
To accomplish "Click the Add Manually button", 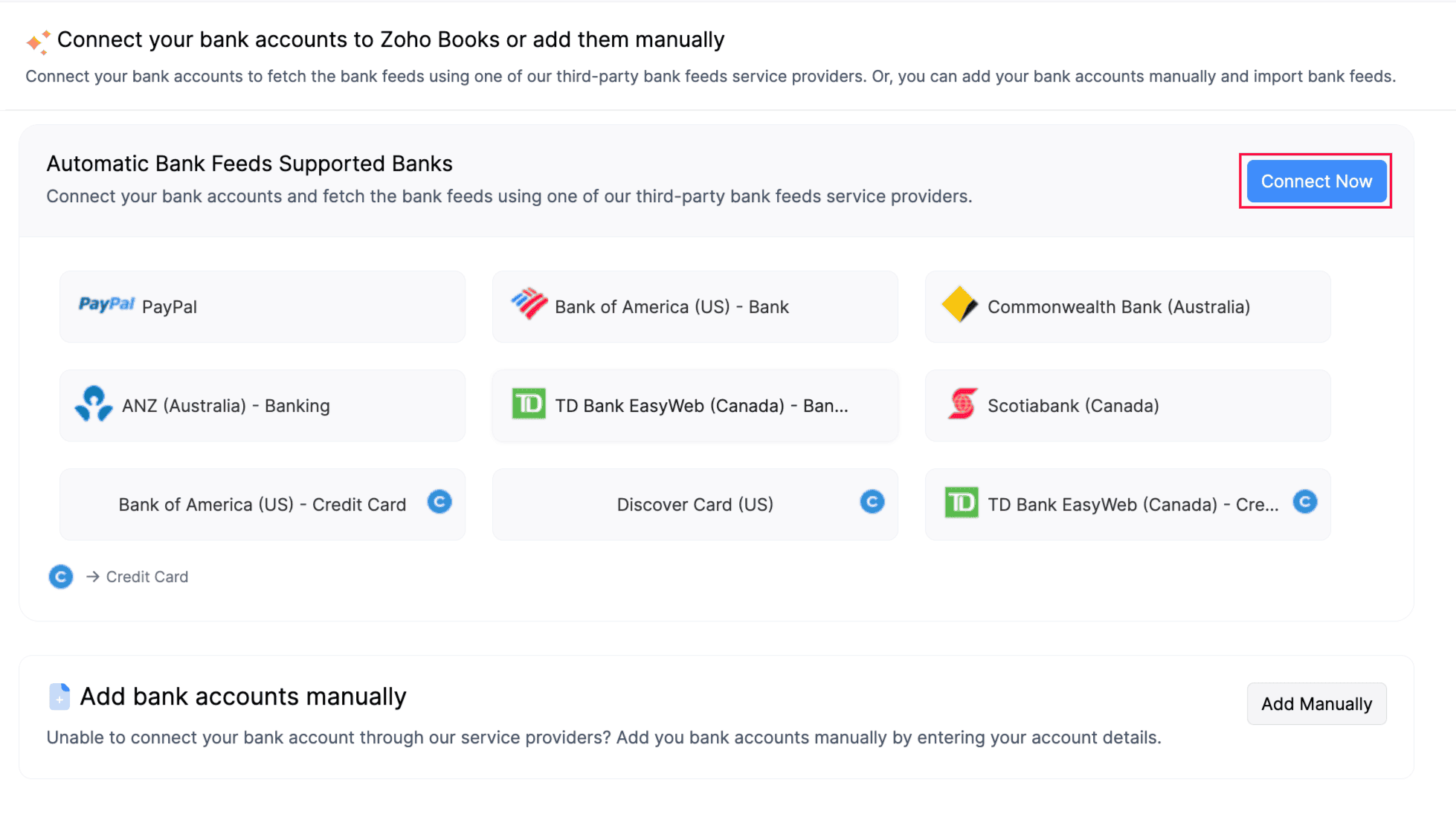I will [x=1316, y=704].
